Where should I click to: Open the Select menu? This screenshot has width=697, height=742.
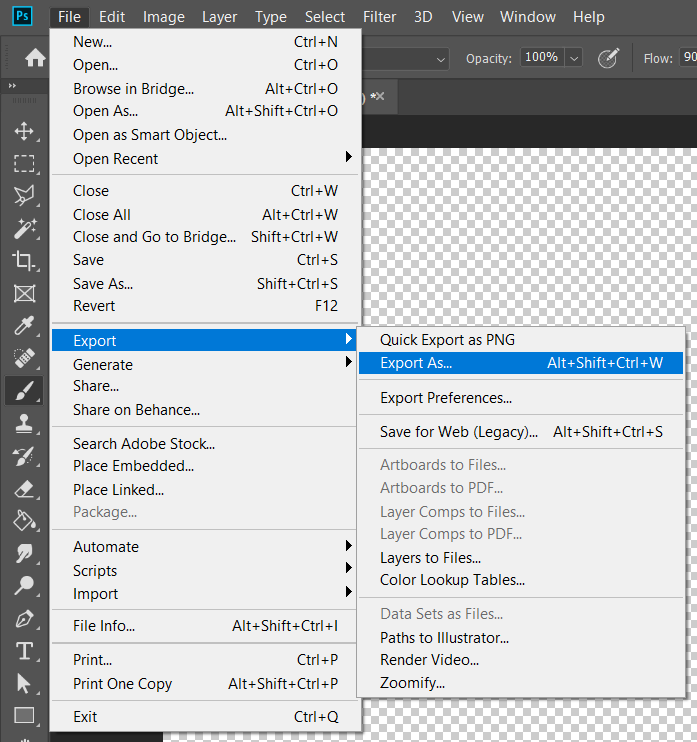click(x=325, y=17)
